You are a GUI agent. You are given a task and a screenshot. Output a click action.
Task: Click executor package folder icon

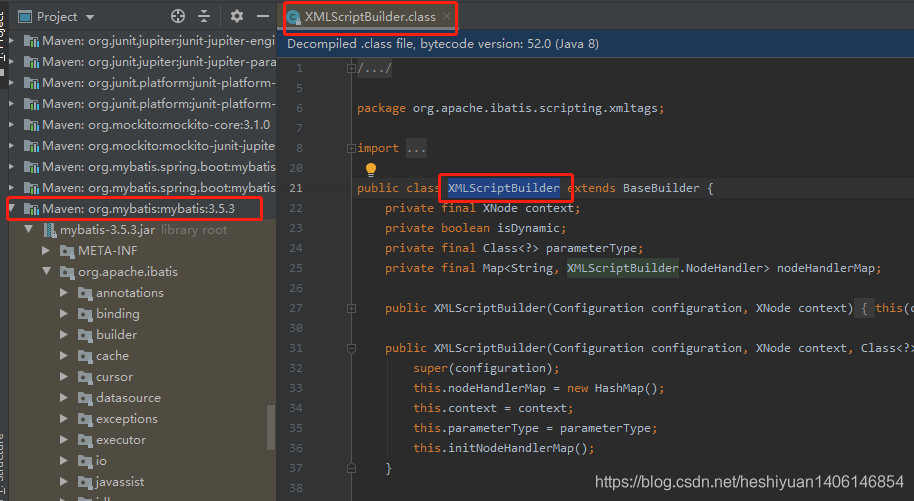tap(85, 440)
